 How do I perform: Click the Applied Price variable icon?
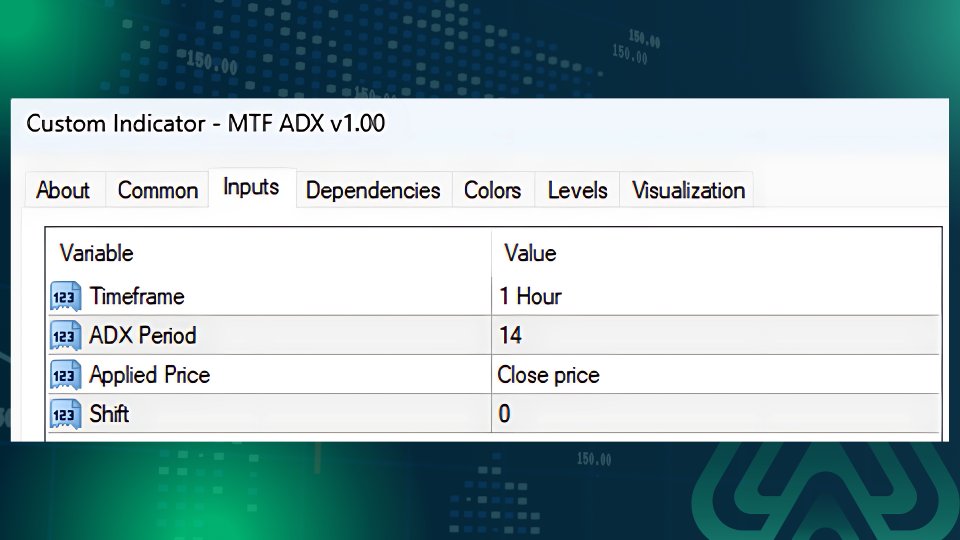(65, 375)
